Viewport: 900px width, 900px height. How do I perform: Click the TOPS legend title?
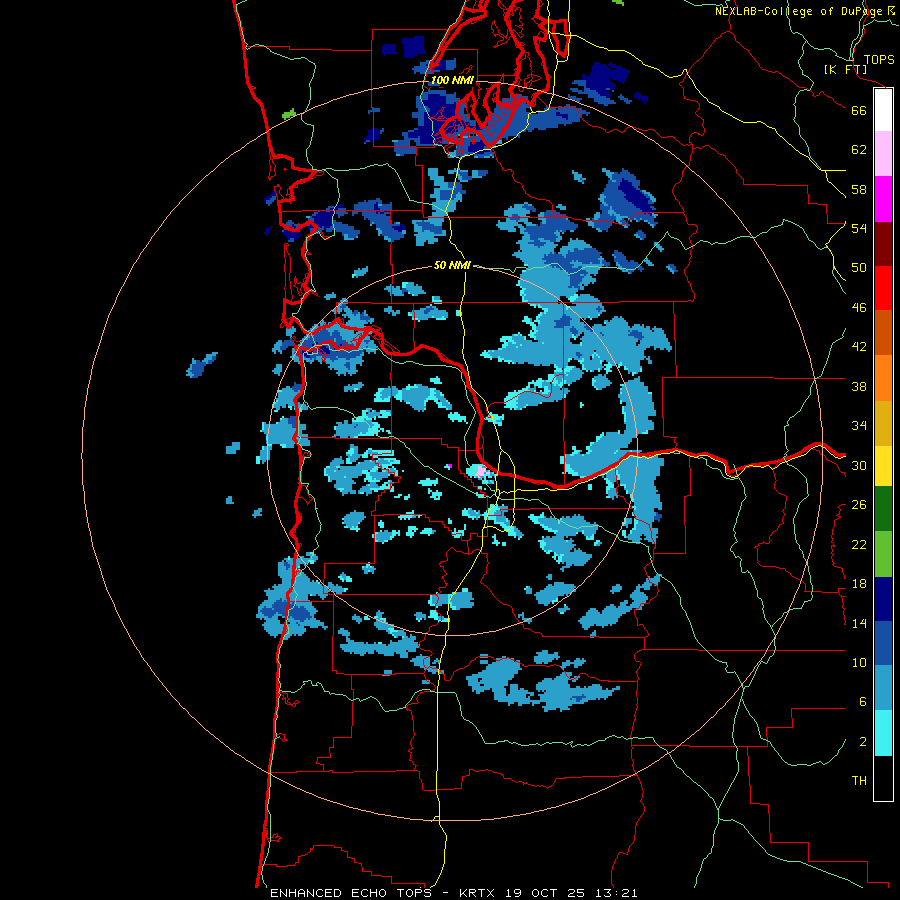(x=879, y=60)
